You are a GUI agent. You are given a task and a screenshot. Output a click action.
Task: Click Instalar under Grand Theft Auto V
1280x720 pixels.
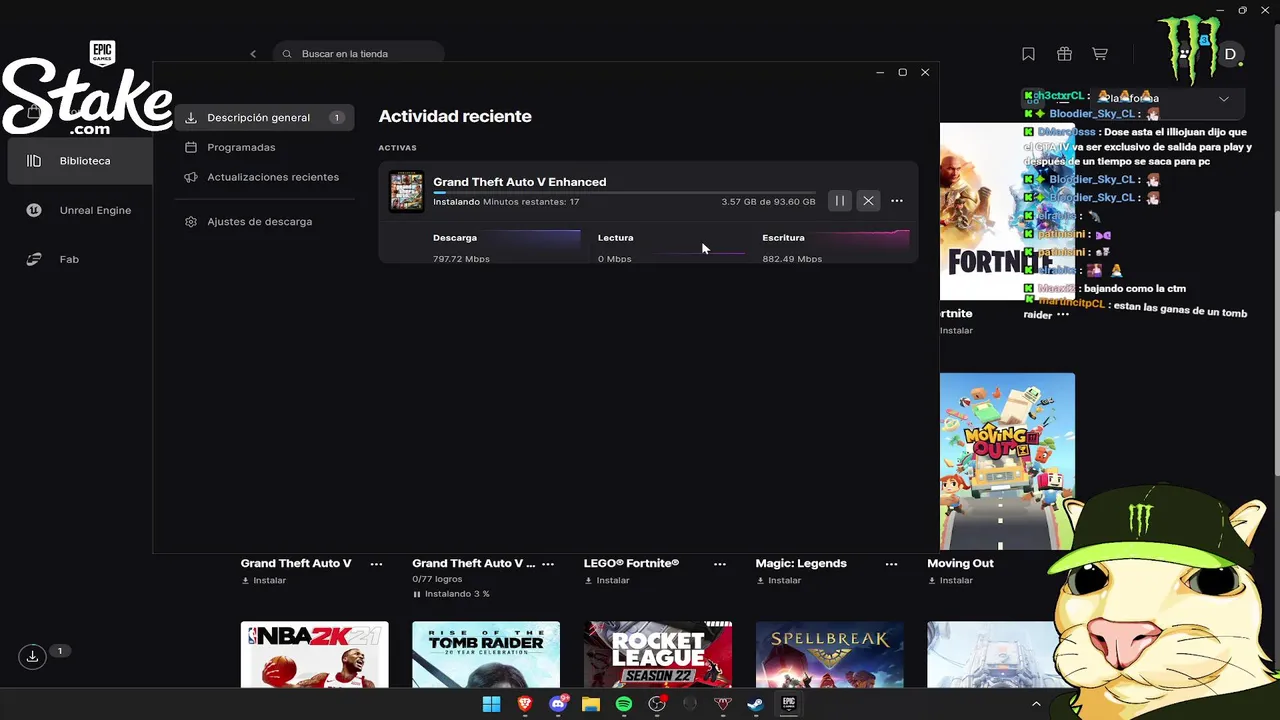point(263,580)
